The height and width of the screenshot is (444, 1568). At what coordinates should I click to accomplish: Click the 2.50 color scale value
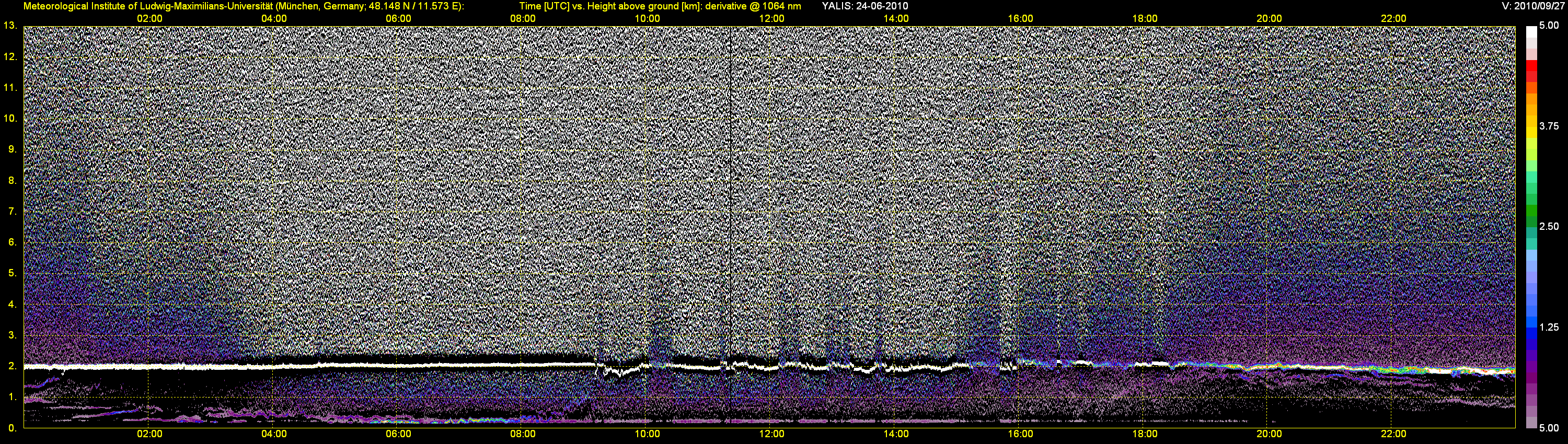1549,226
